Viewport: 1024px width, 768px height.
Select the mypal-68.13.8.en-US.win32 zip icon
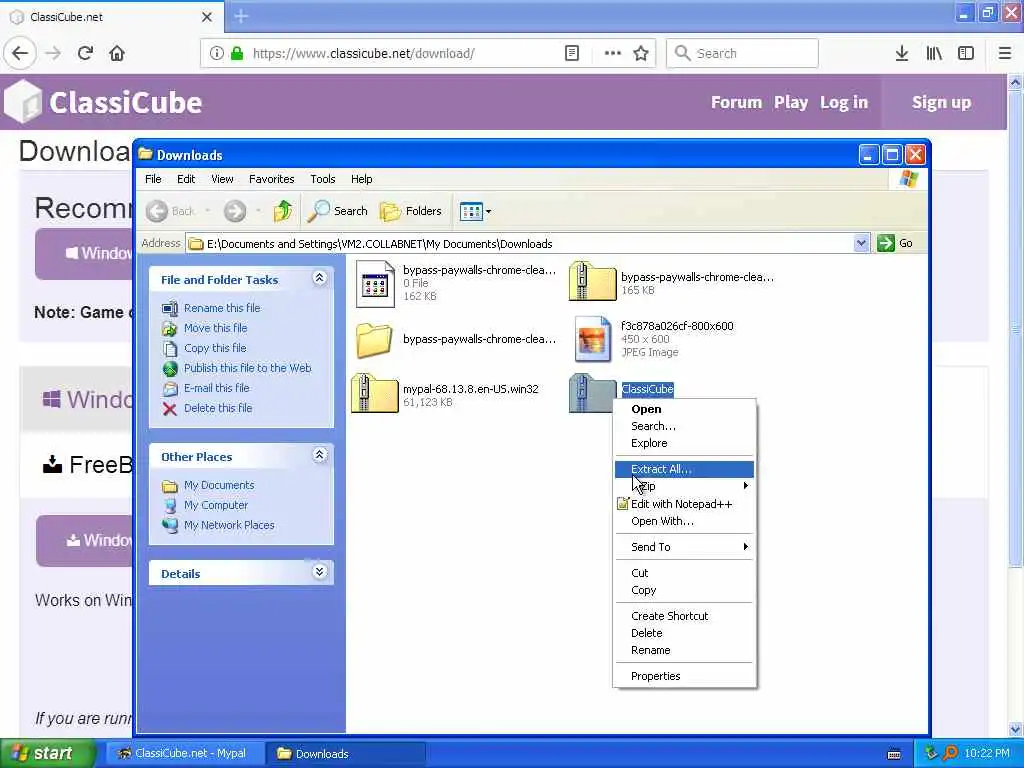point(375,392)
